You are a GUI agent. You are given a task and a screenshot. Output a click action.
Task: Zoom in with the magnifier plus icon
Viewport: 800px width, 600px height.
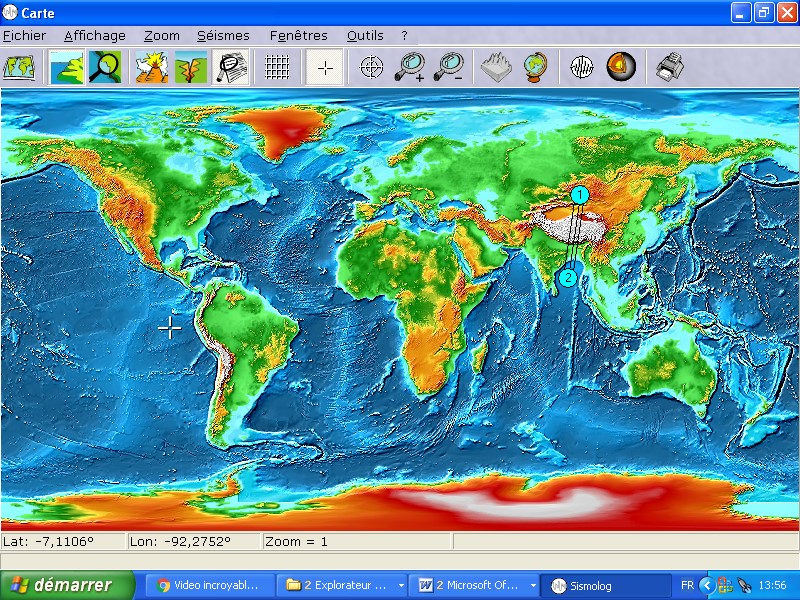coord(410,67)
